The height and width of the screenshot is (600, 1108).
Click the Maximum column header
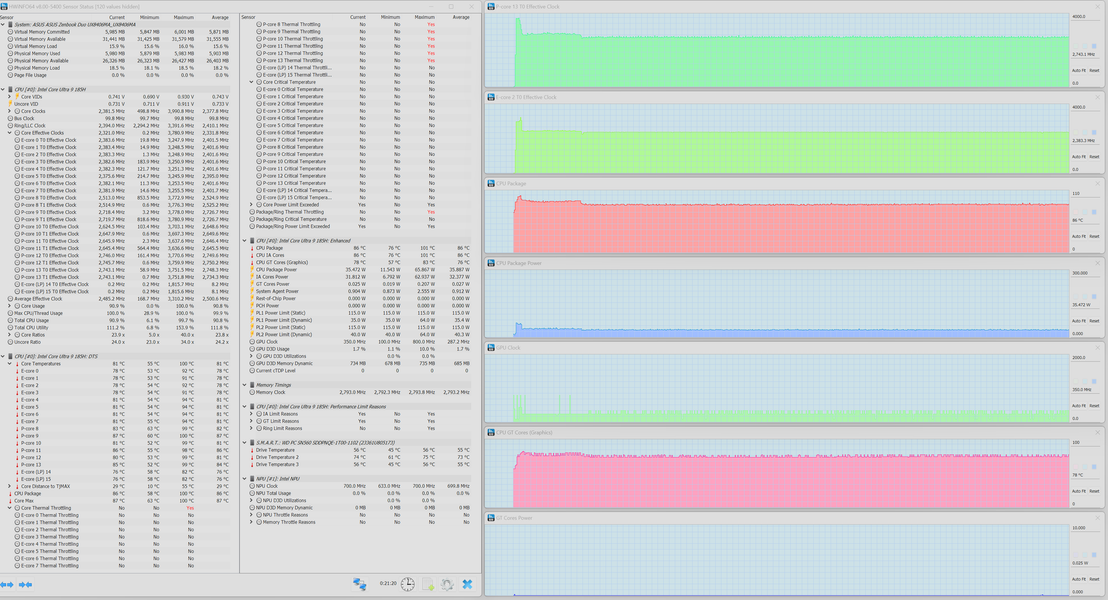pyautogui.click(x=184, y=17)
